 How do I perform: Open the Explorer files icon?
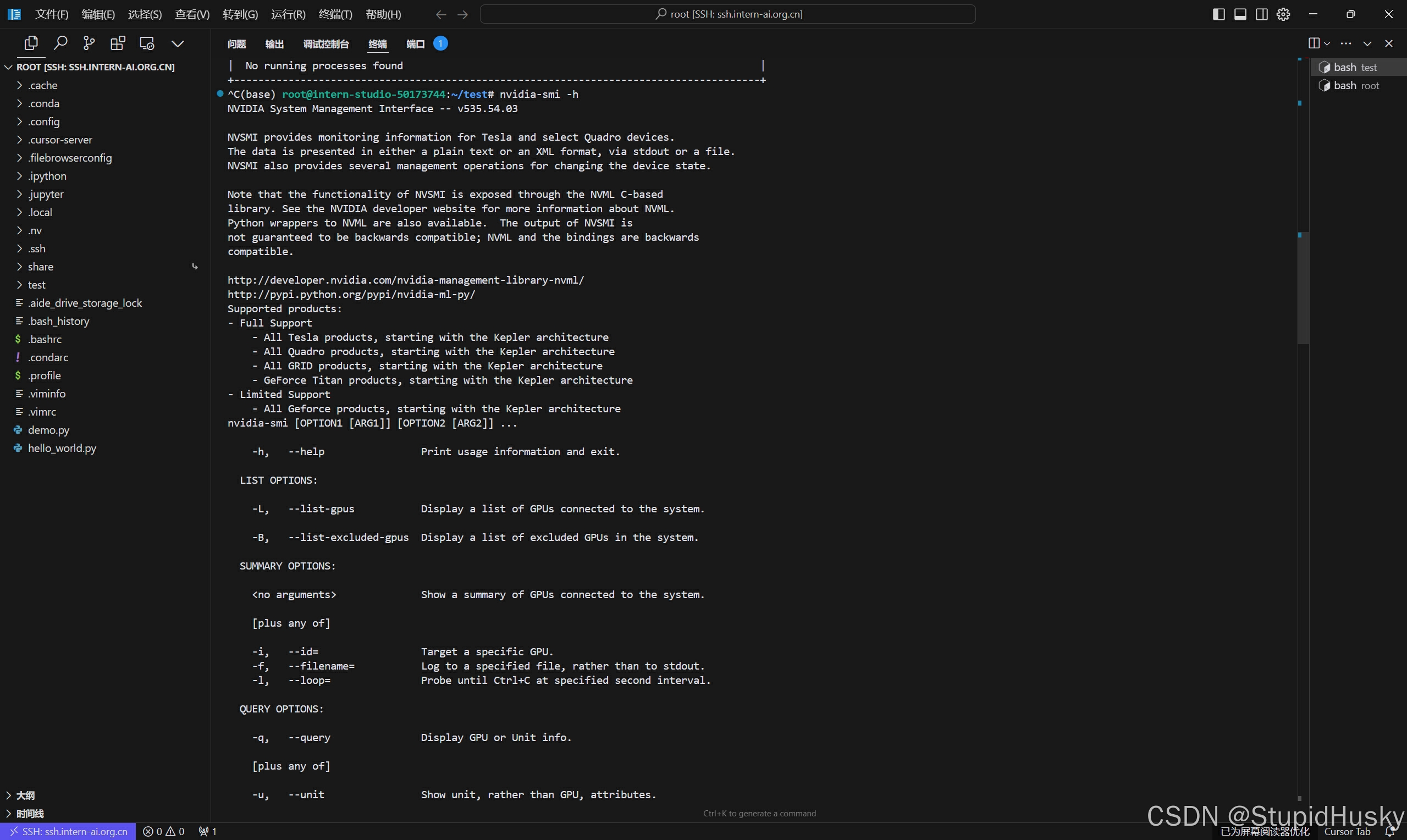[x=31, y=43]
